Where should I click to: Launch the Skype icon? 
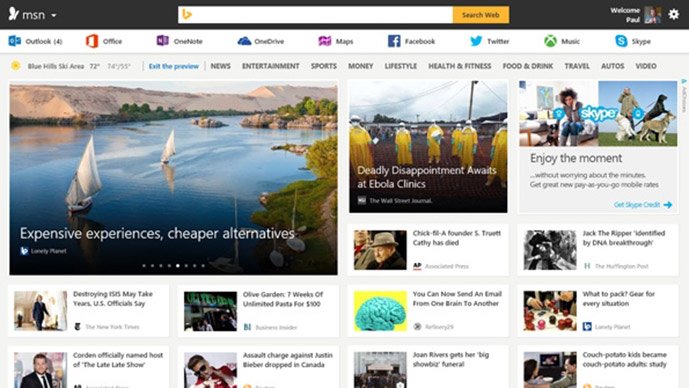pyautogui.click(x=621, y=41)
